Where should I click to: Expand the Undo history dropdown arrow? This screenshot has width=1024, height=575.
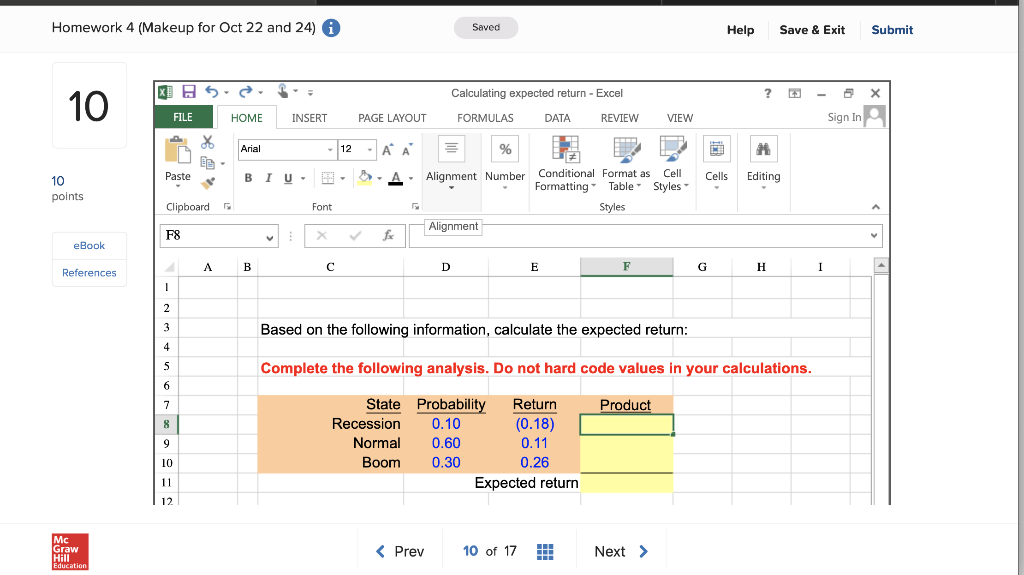(227, 92)
